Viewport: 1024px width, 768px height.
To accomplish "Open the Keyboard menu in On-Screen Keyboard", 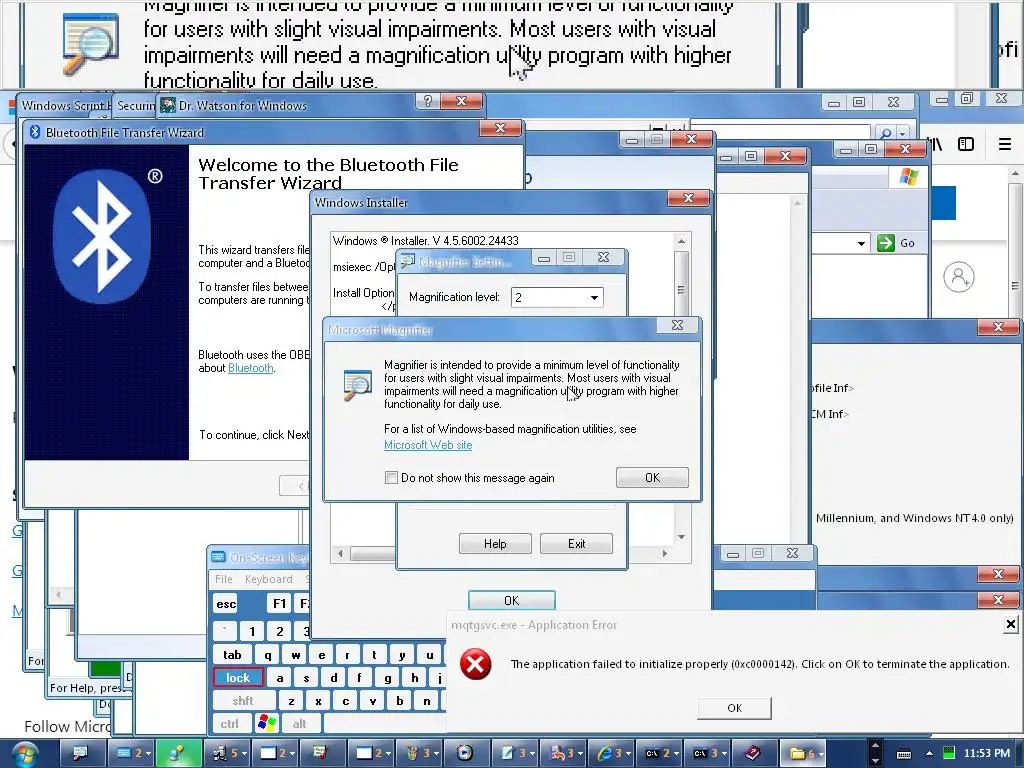I will tap(268, 579).
